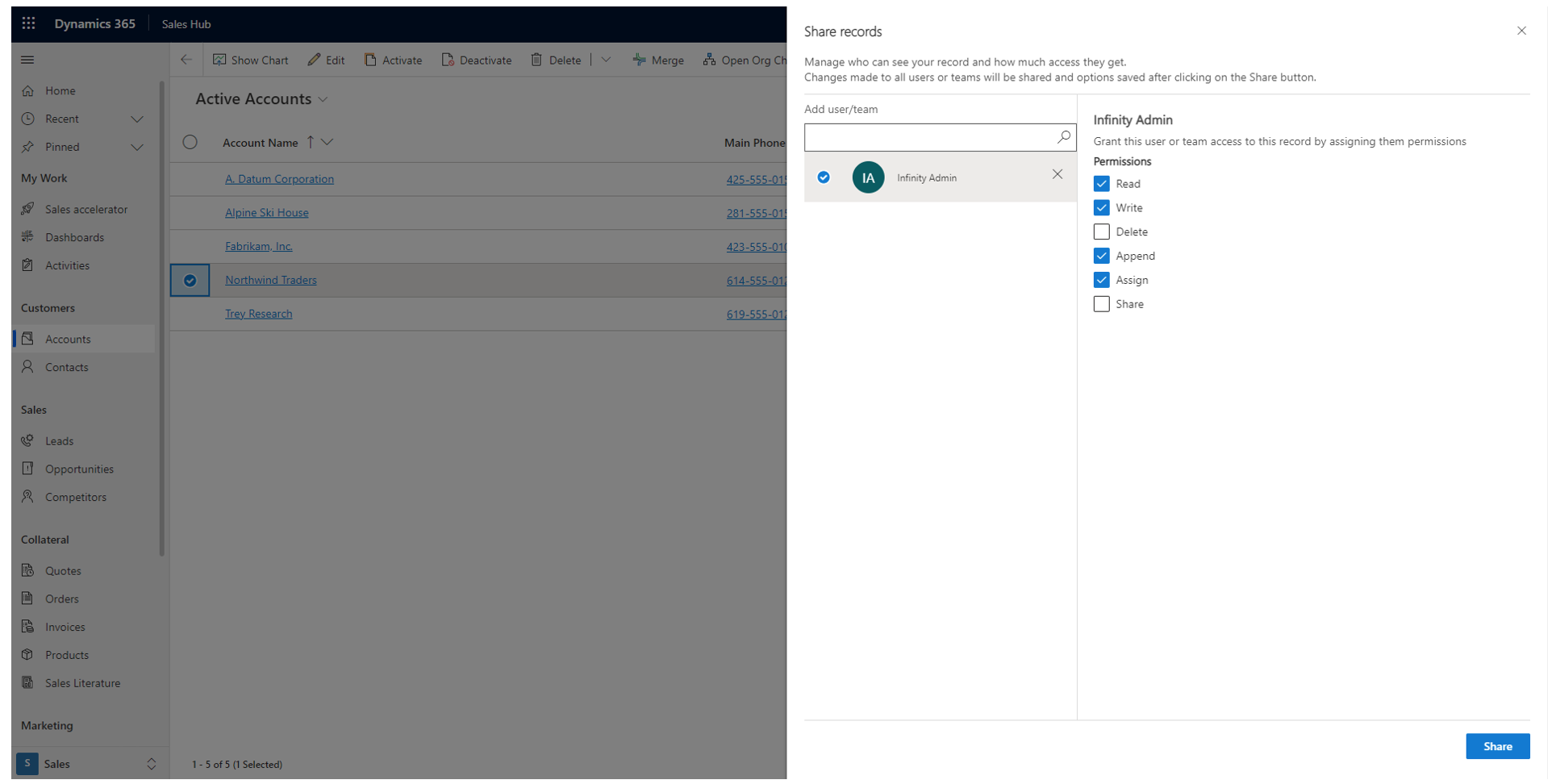Click the Dynamics 365 title

pos(94,23)
